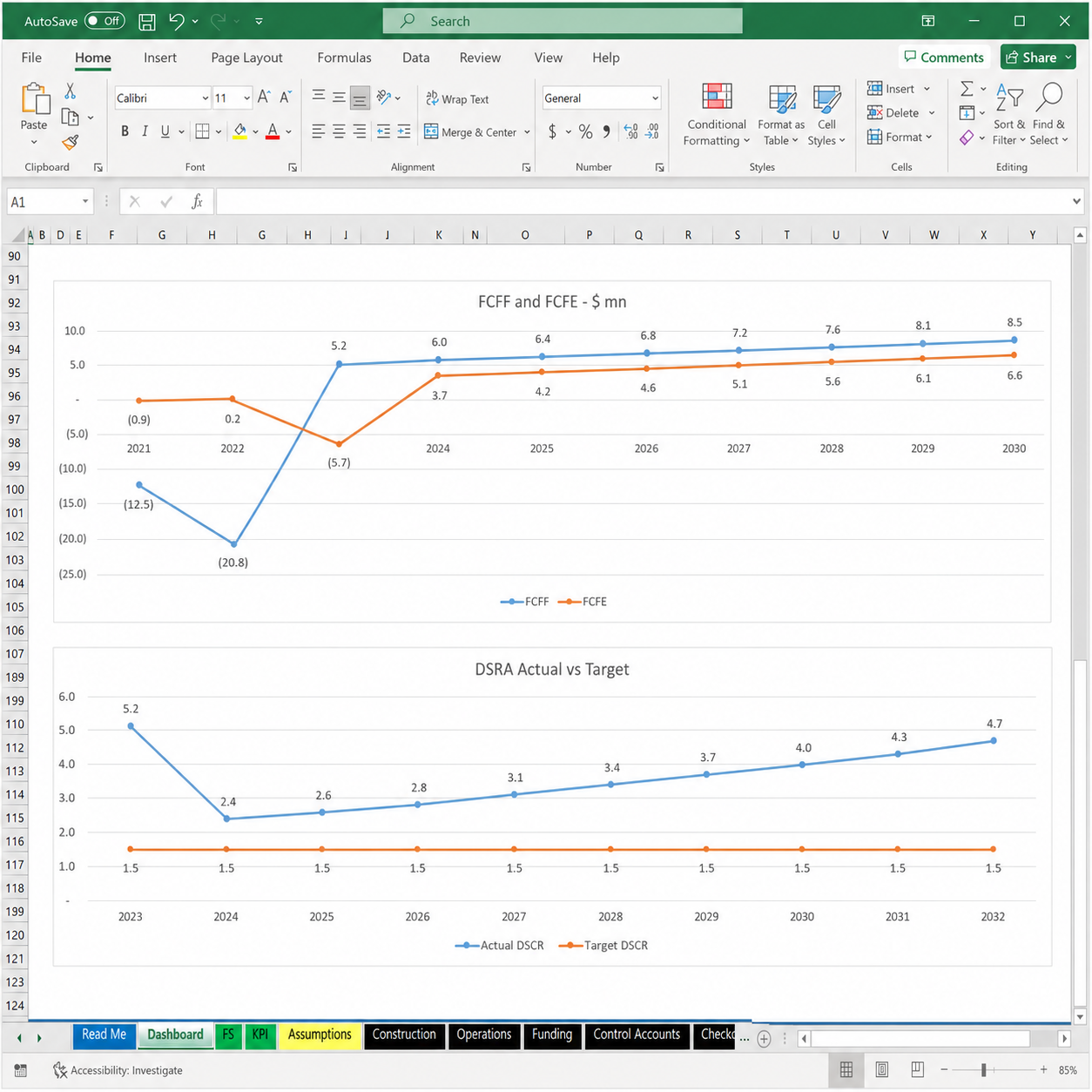Switch to Page Break Preview view
Viewport: 1092px width, 1092px height.
917,1069
